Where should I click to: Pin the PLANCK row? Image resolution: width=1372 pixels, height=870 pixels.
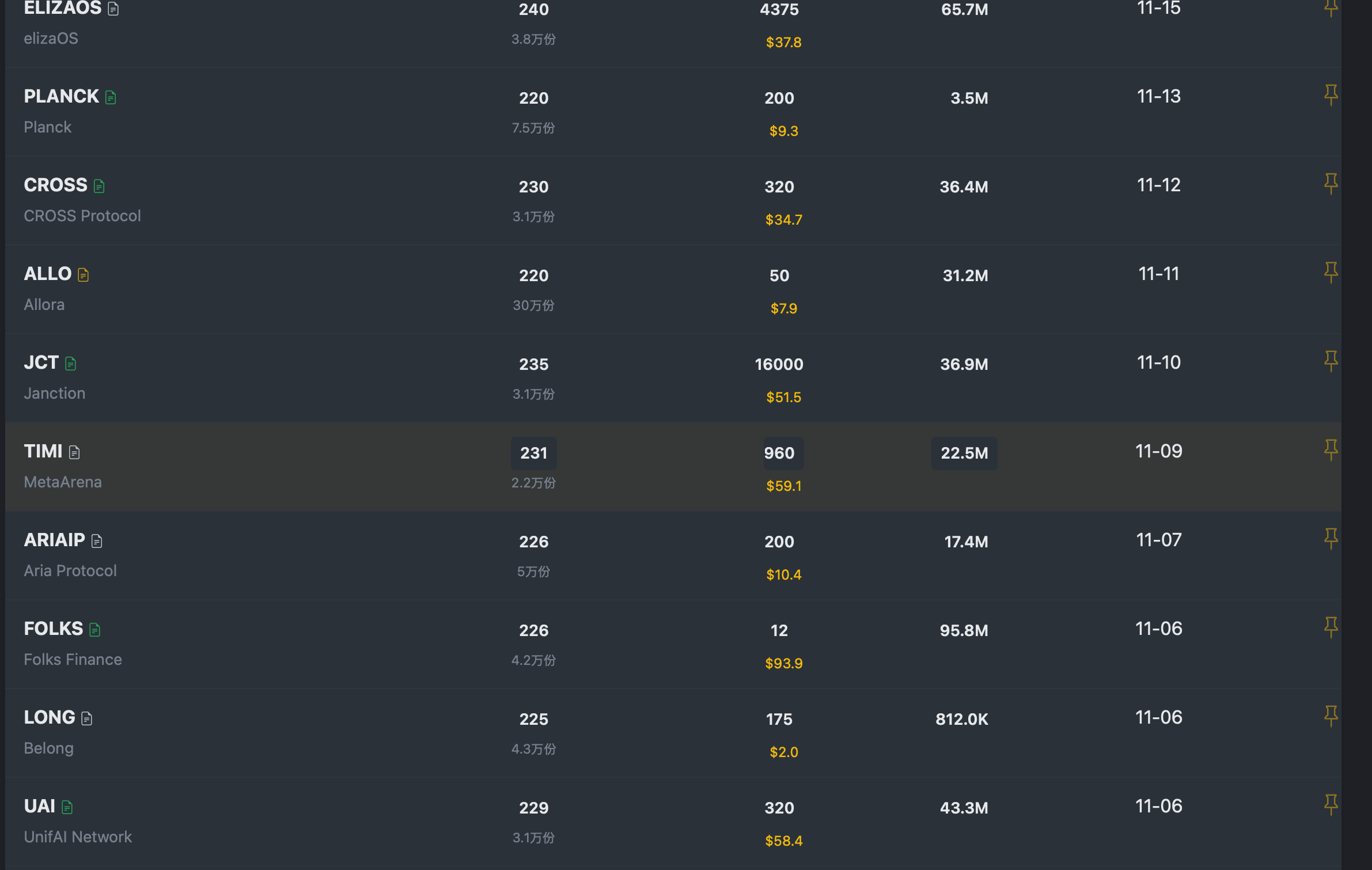tap(1331, 94)
